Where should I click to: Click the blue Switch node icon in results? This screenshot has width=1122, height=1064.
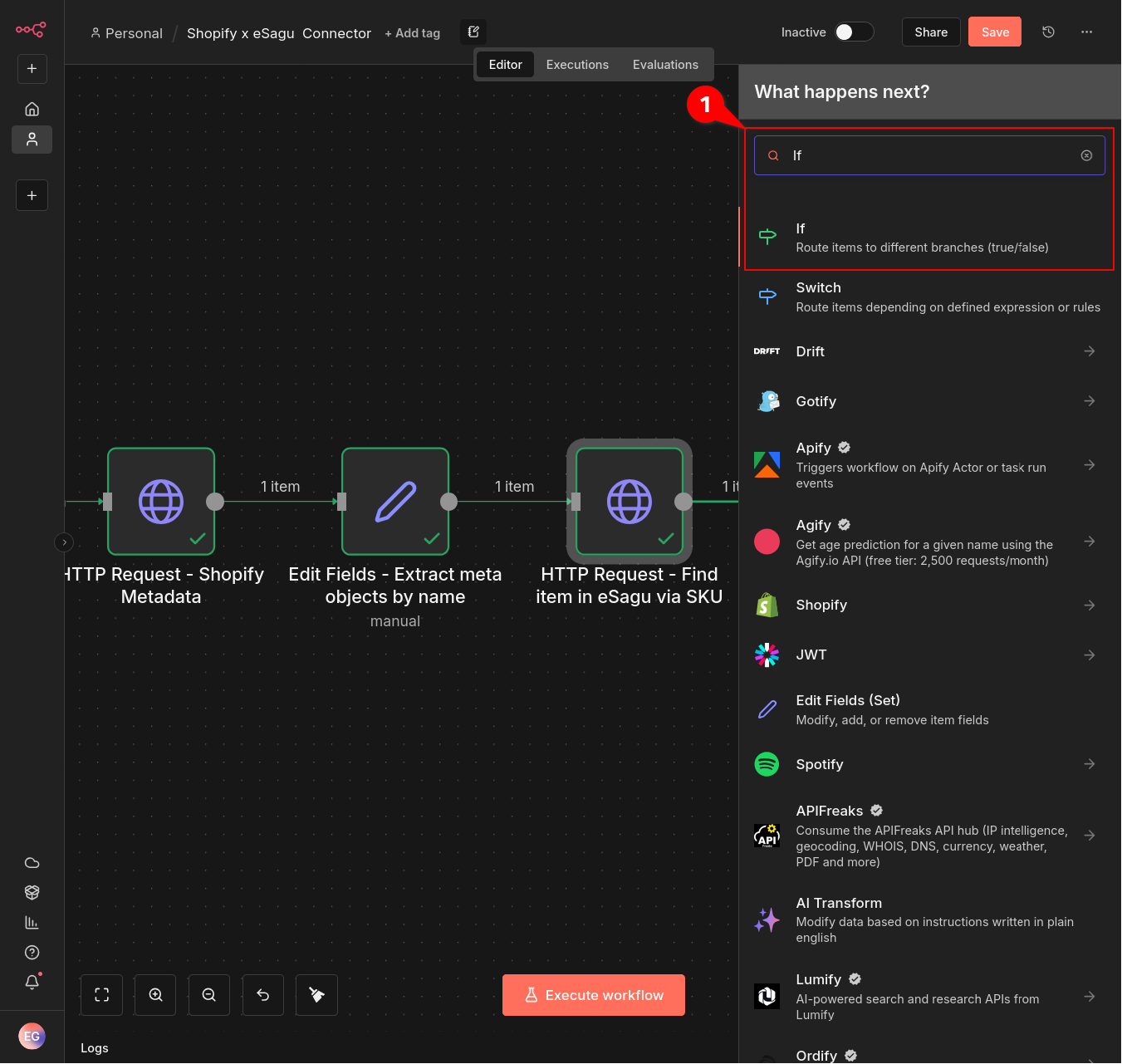tap(767, 297)
